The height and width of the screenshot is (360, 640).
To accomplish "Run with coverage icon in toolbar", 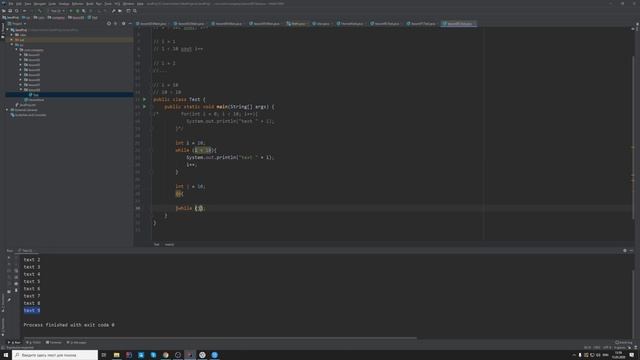I will [x=83, y=11].
